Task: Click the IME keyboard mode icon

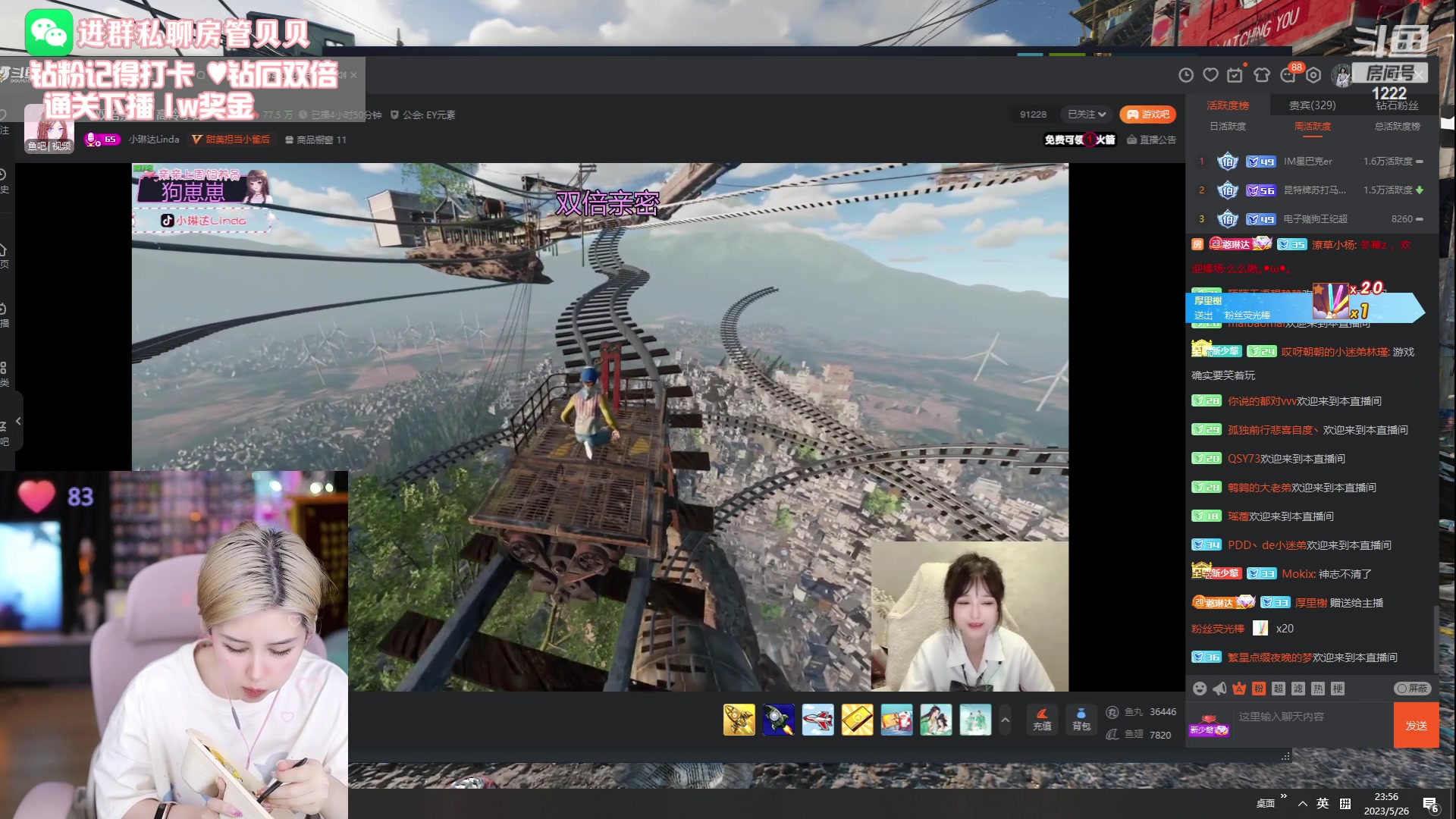Action: [x=1345, y=804]
